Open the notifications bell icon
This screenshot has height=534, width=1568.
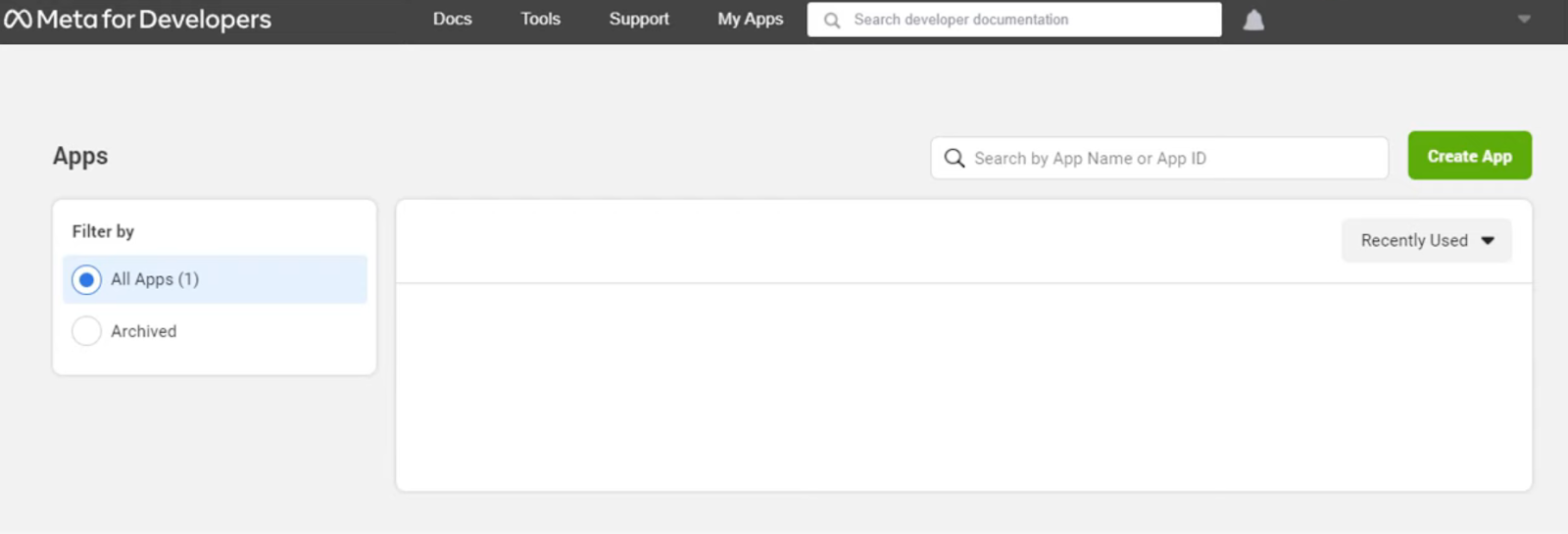[x=1253, y=20]
